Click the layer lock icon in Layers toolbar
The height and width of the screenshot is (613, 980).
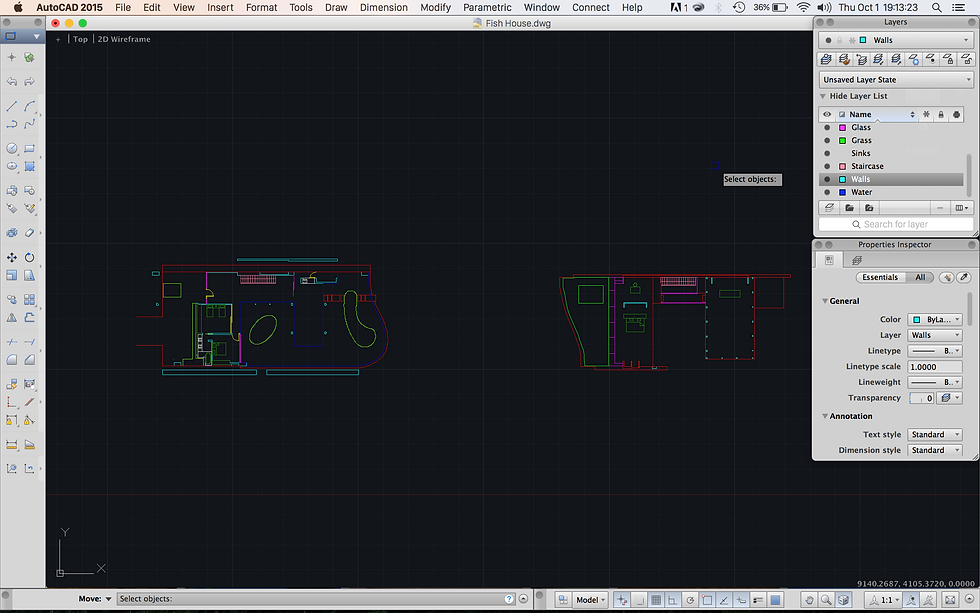point(949,59)
